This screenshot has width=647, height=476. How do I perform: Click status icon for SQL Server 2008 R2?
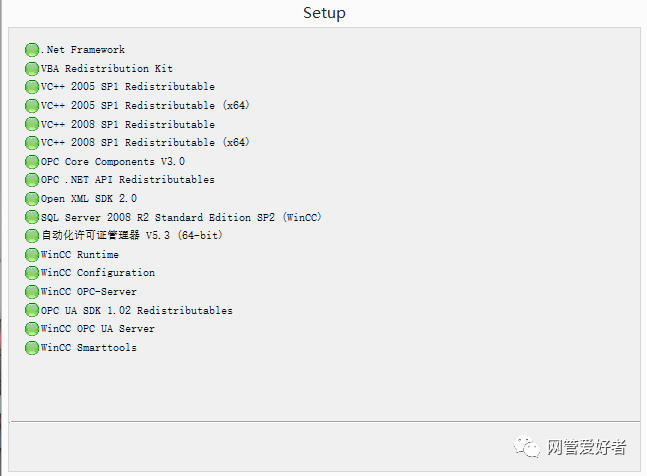coord(33,217)
